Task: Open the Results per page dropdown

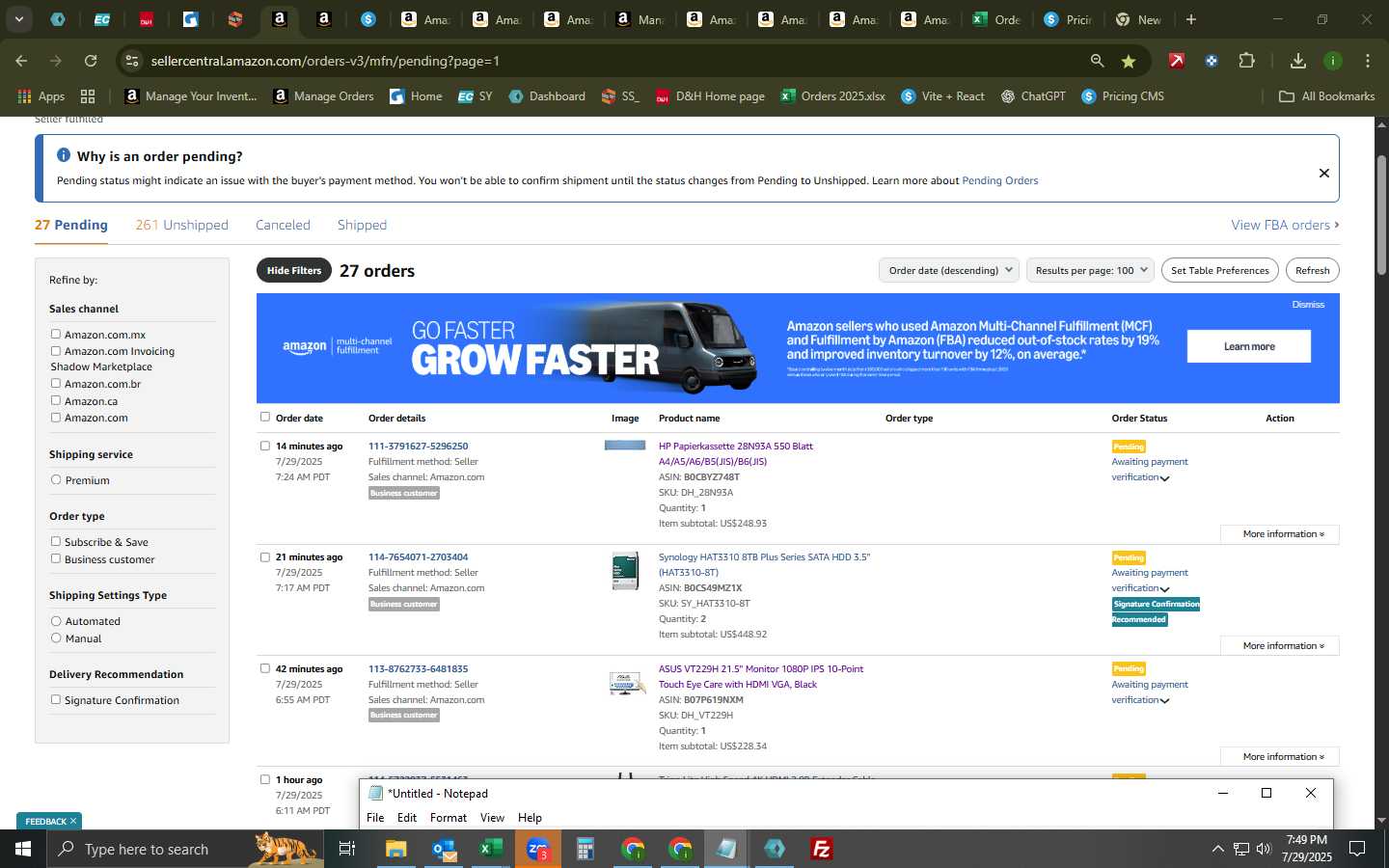Action: pyautogui.click(x=1091, y=270)
